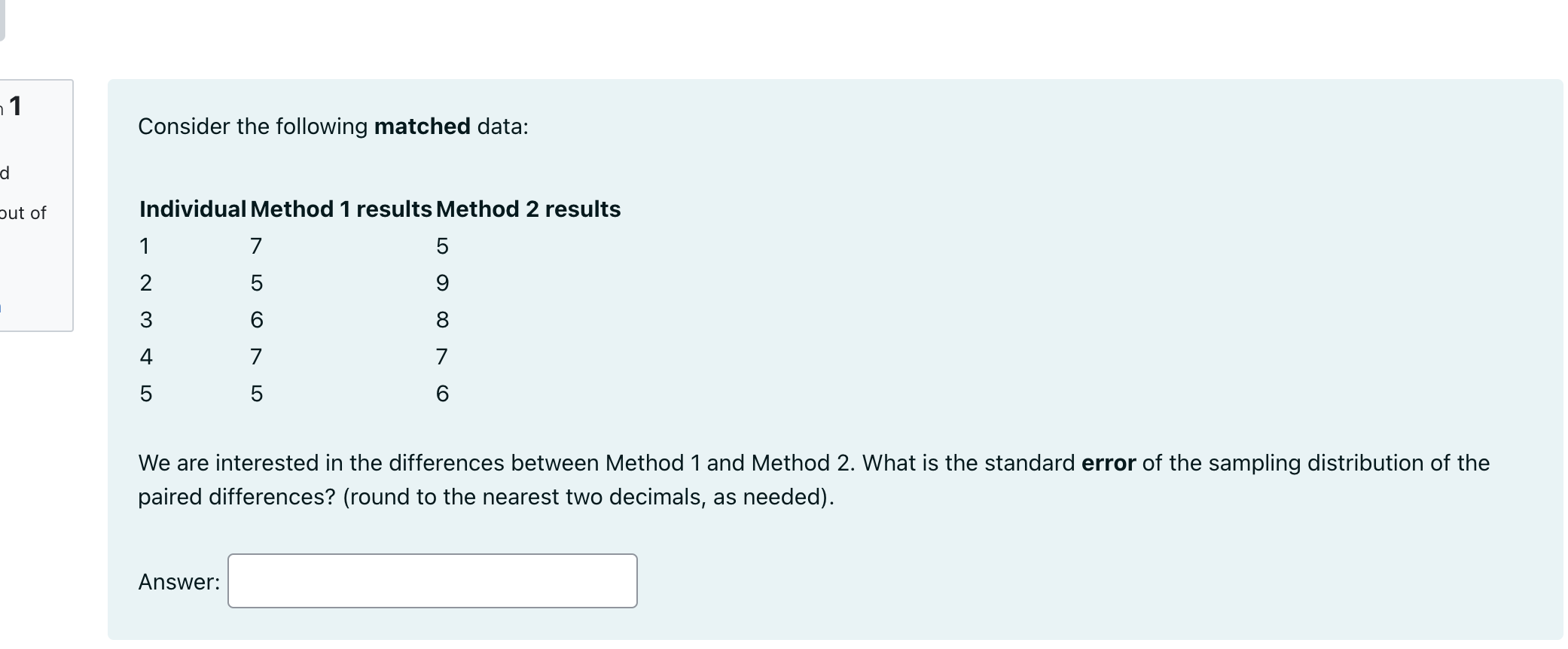The image size is (1568, 649).
Task: Select the value 5 under Method 2 results
Action: click(443, 245)
